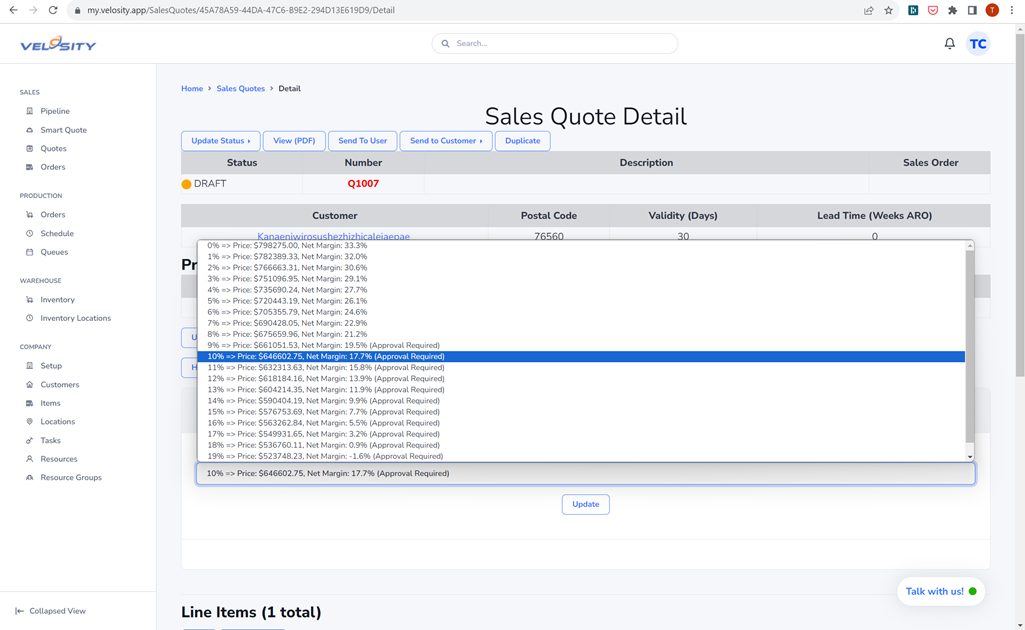Viewport: 1025px width, 630px height.
Task: Open Pipeline from the sidebar
Action: pyautogui.click(x=55, y=111)
